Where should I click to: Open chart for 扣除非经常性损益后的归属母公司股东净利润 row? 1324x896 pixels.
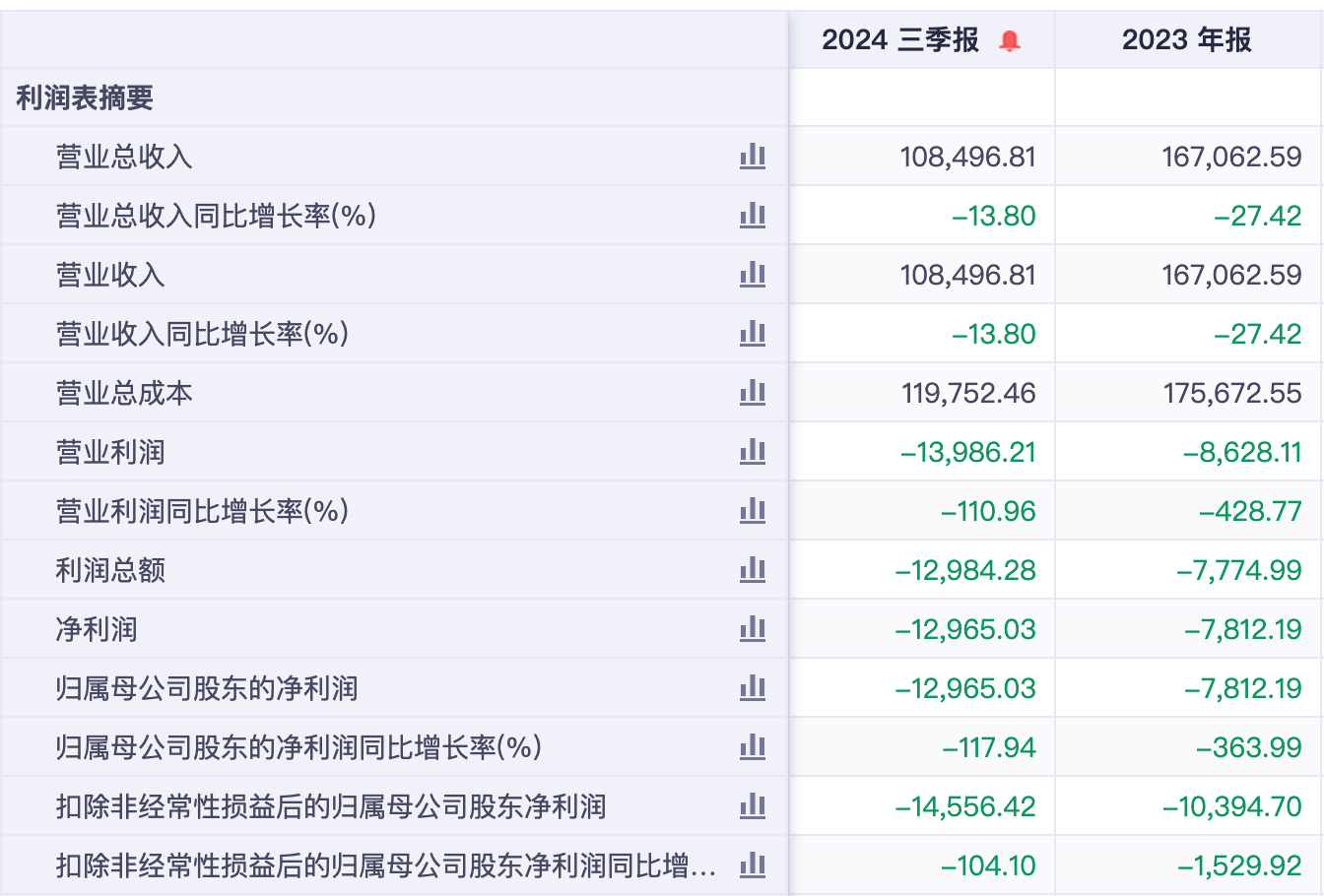click(753, 806)
